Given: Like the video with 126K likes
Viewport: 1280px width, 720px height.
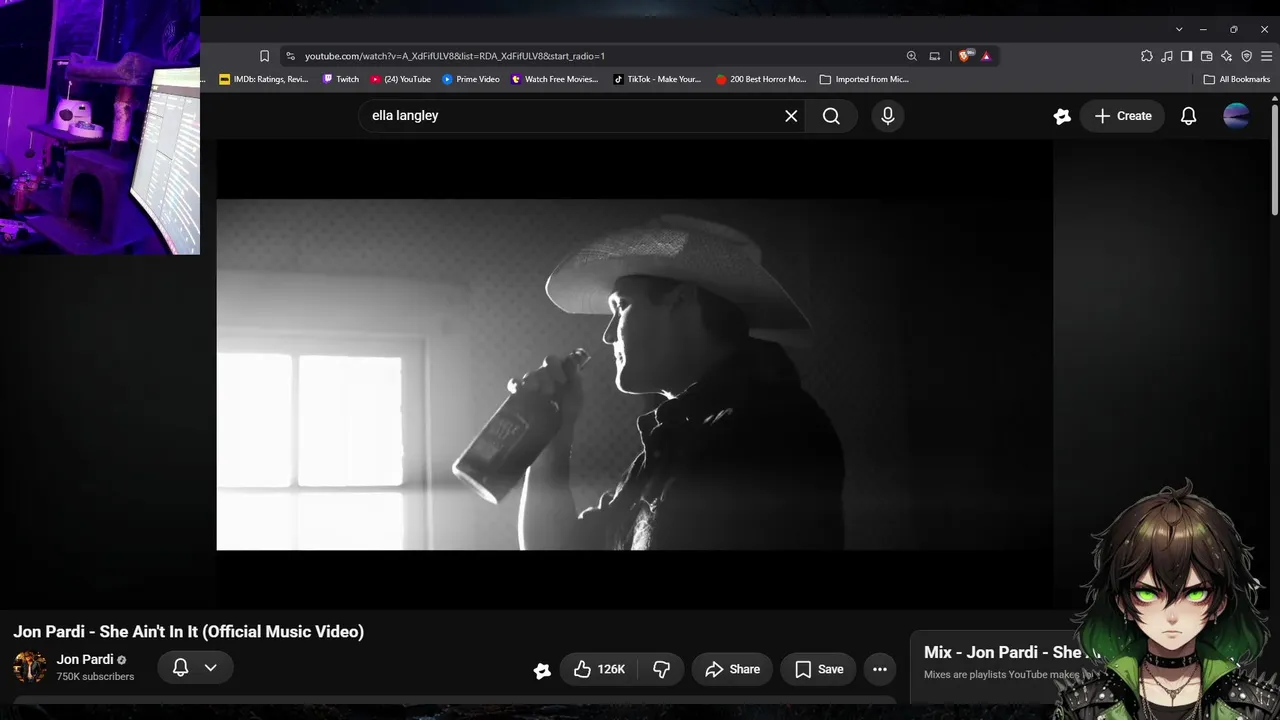Looking at the screenshot, I should click(599, 669).
